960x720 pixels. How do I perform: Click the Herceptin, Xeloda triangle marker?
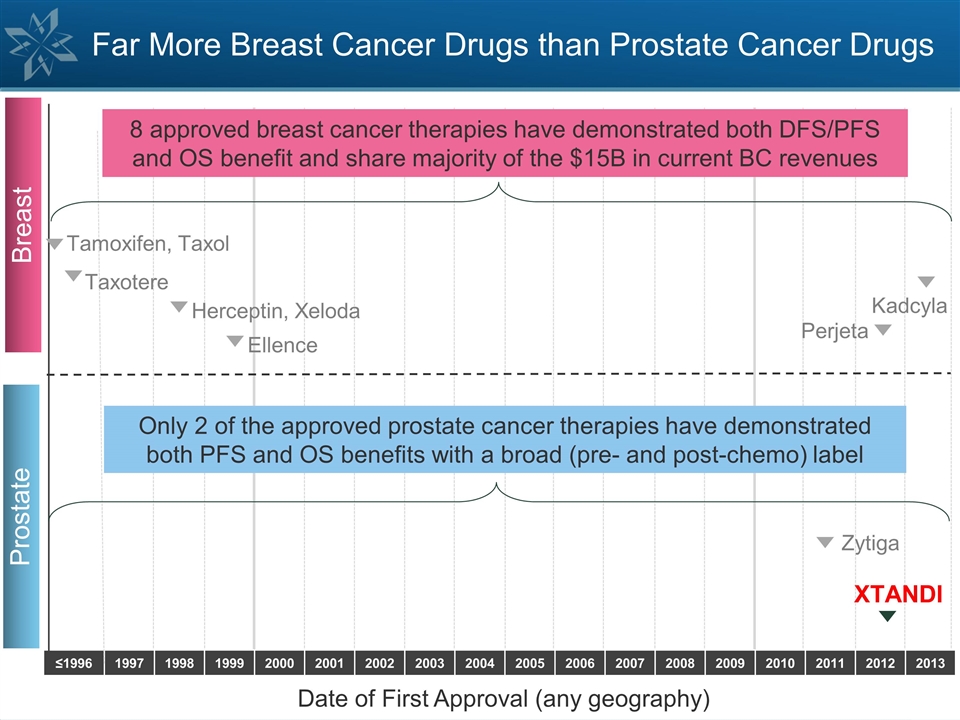(179, 306)
